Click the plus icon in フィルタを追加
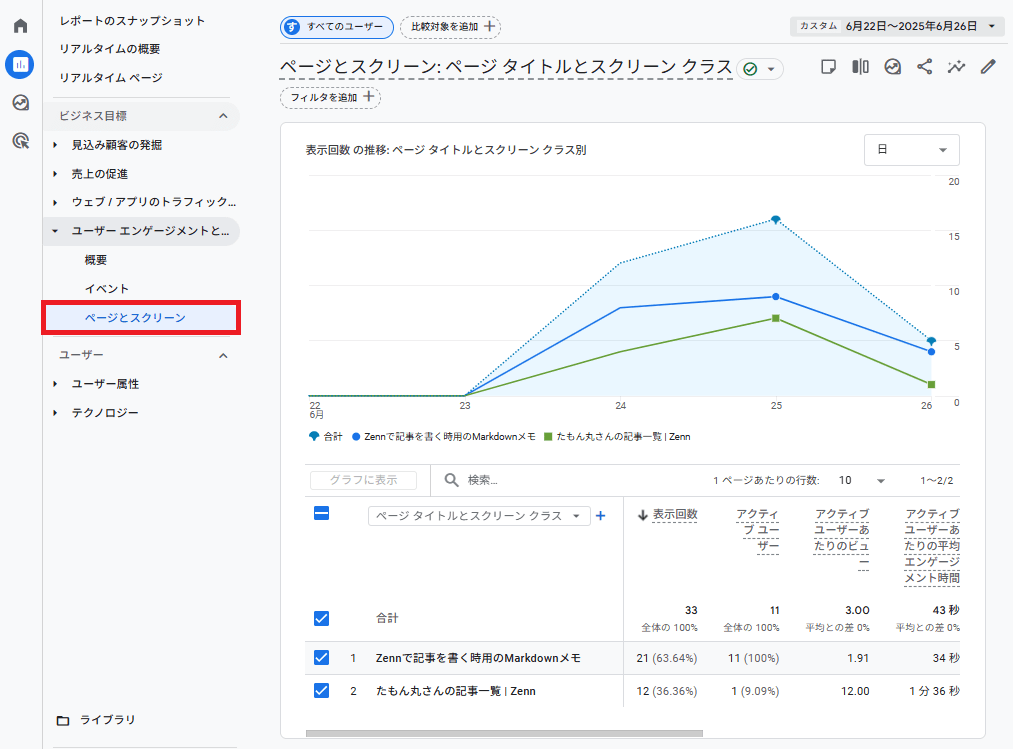The image size is (1013, 749). coord(369,96)
